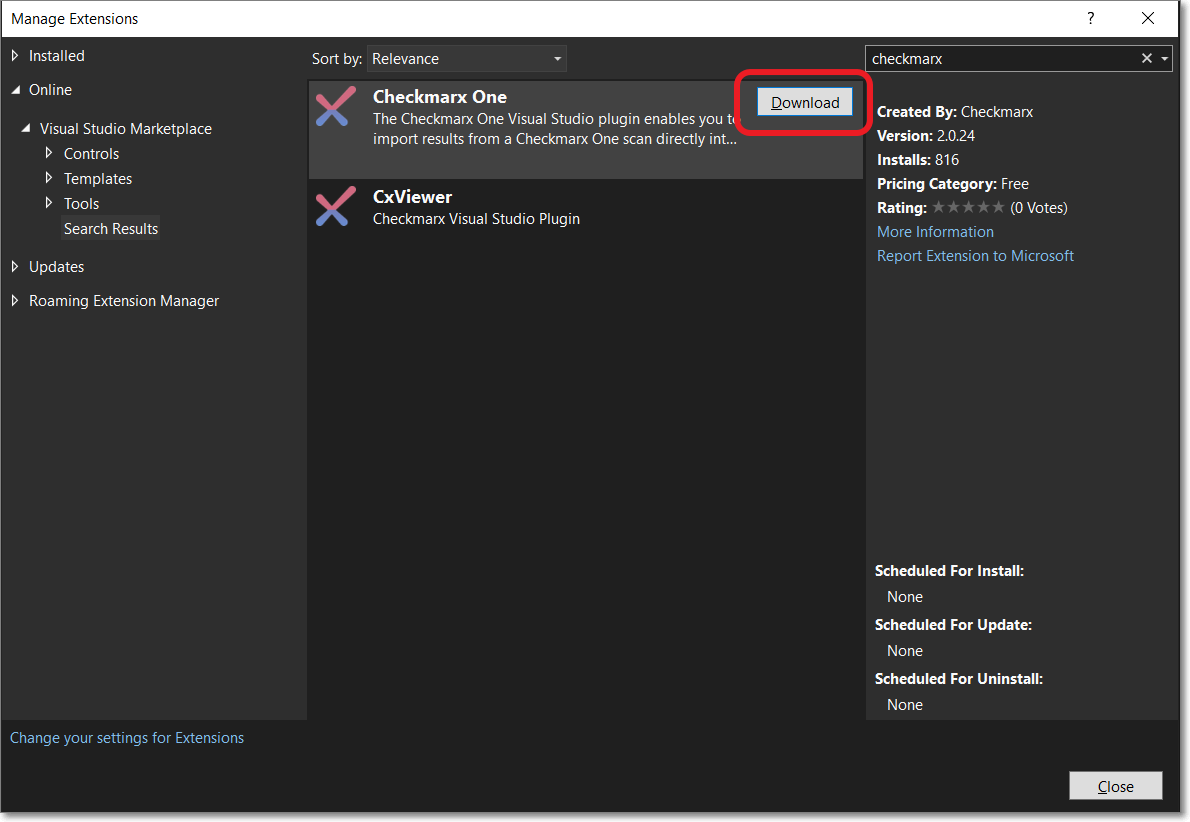Click the rating stars for Checkmarx One

[968, 207]
